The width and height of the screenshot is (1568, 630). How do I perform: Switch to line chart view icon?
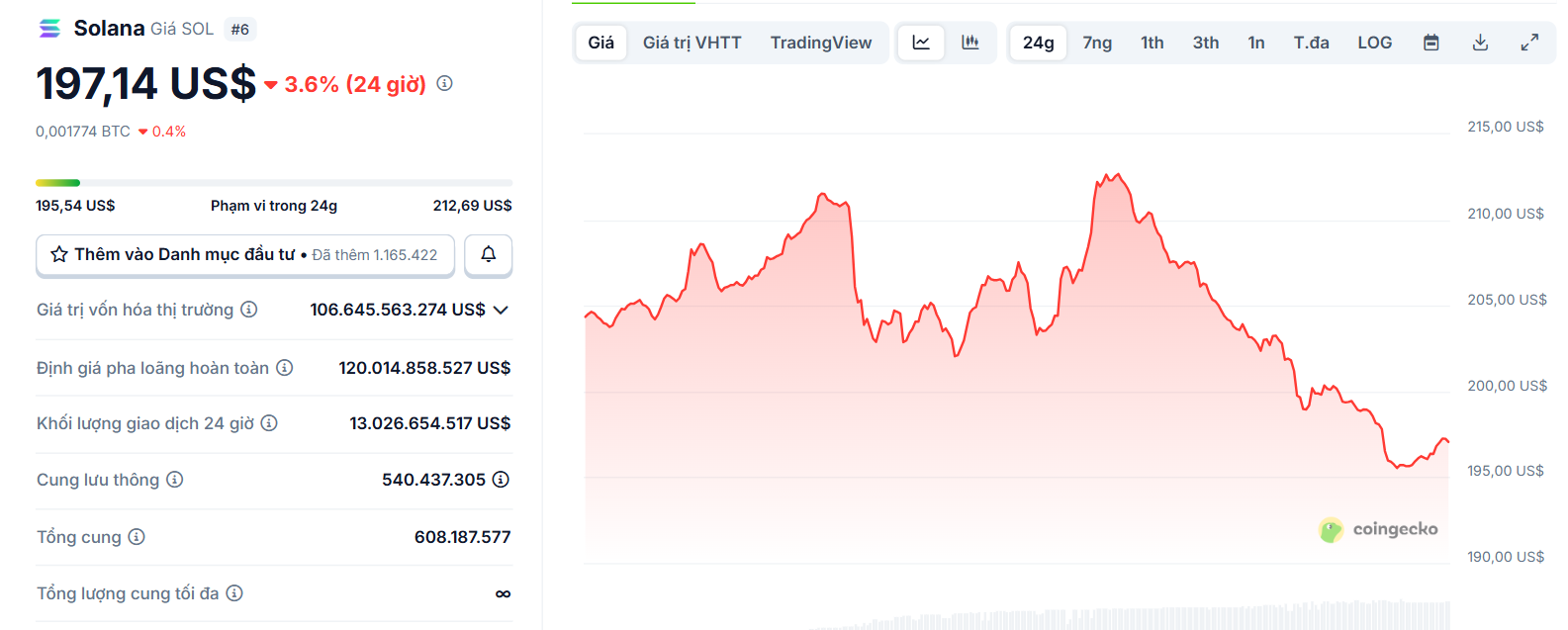[921, 43]
